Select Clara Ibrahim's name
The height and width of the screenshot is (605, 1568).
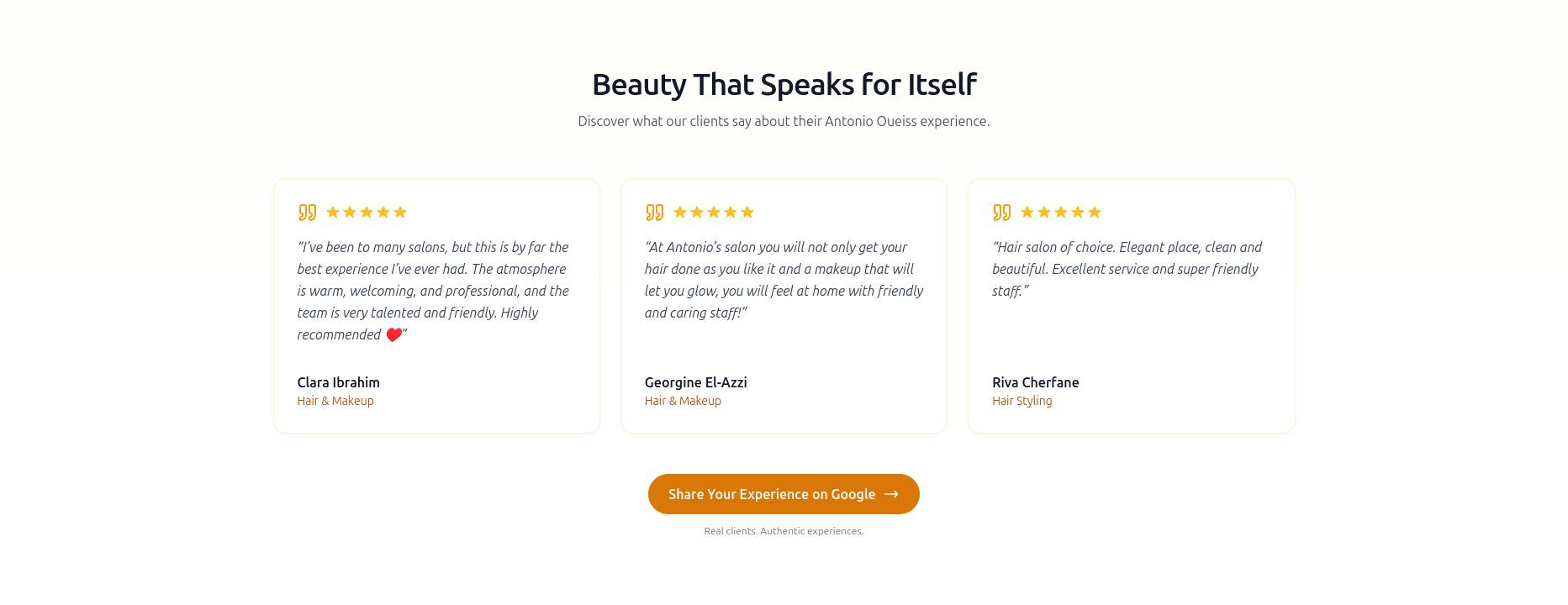click(x=338, y=382)
